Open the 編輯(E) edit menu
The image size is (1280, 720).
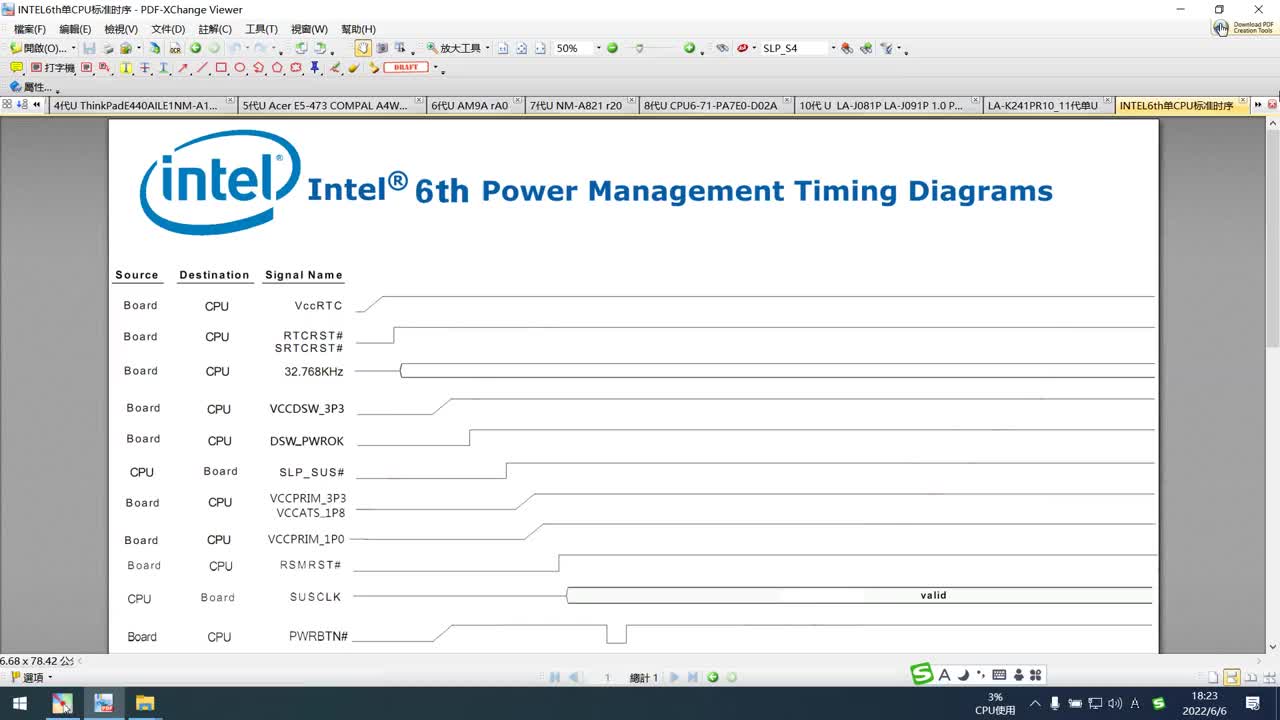point(75,29)
